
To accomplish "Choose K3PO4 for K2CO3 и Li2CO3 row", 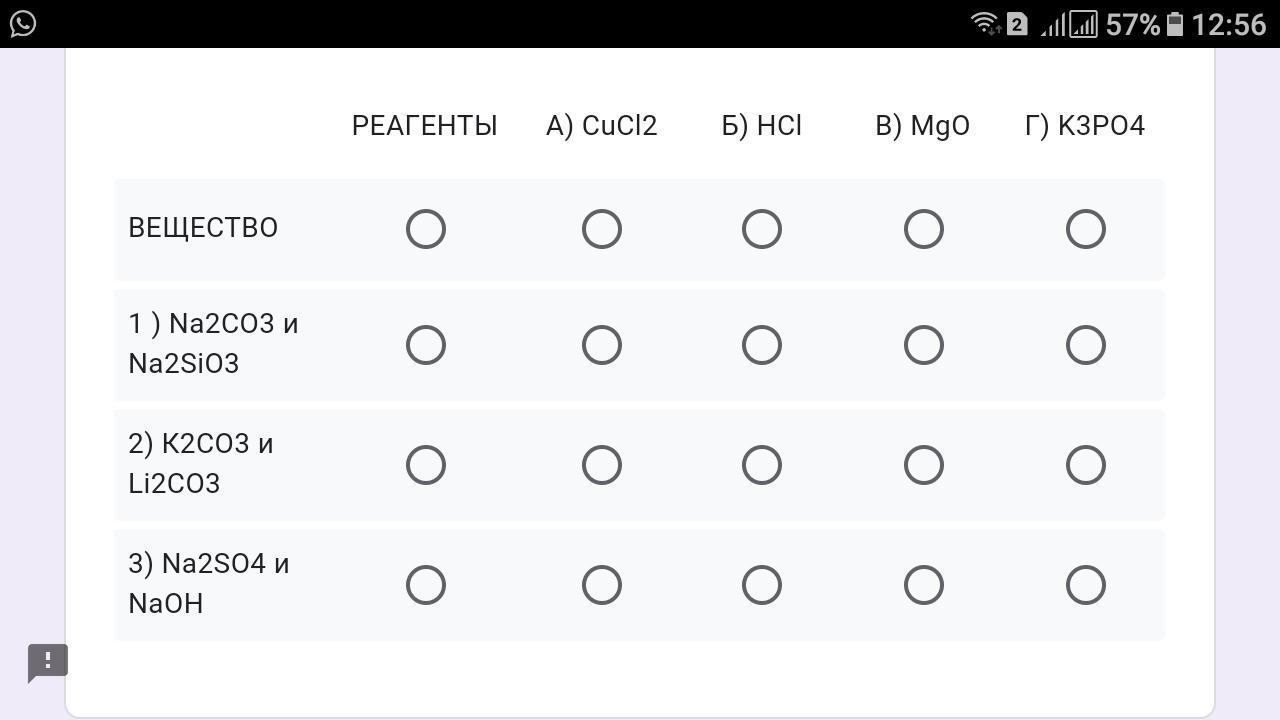I will tap(1086, 465).
